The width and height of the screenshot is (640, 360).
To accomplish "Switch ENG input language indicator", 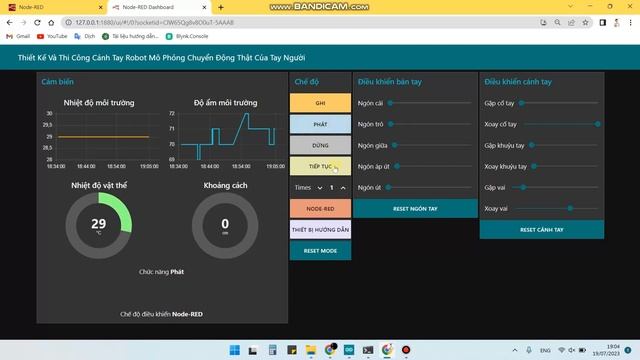I will (x=545, y=350).
